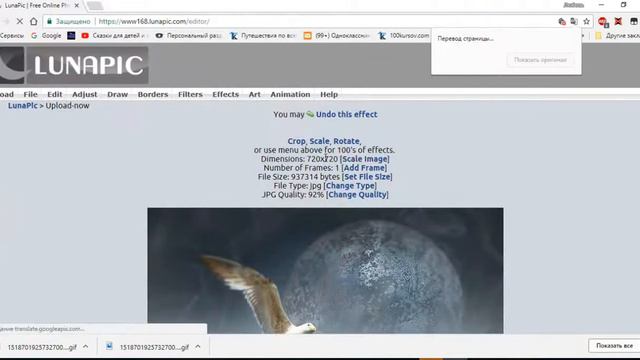
Task: Open the Google Translate icon in address bar
Action: 574,22
